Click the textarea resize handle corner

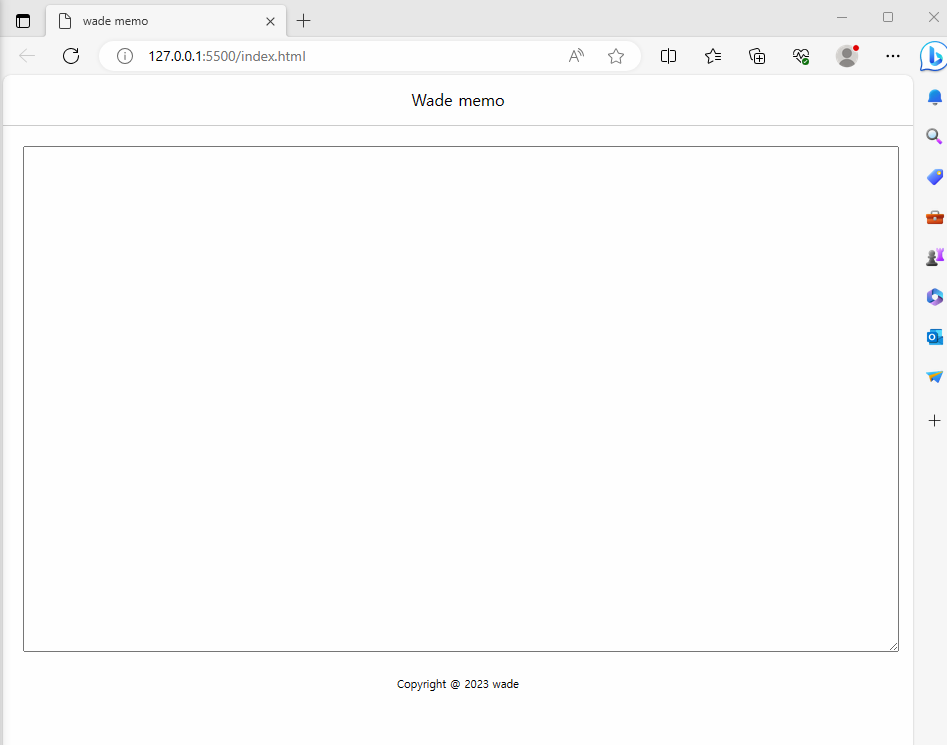tap(893, 647)
